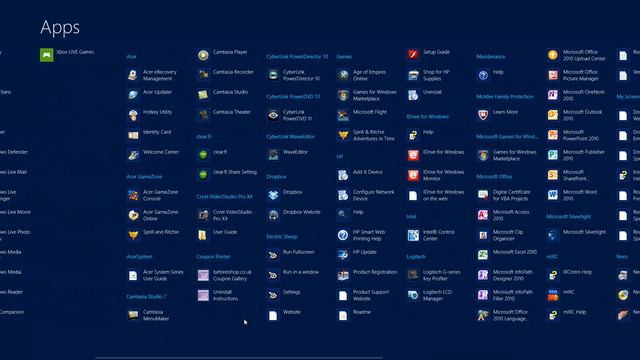Launch Camtasia Player icon
Image resolution: width=640 pixels, height=360 pixels.
pos(203,55)
